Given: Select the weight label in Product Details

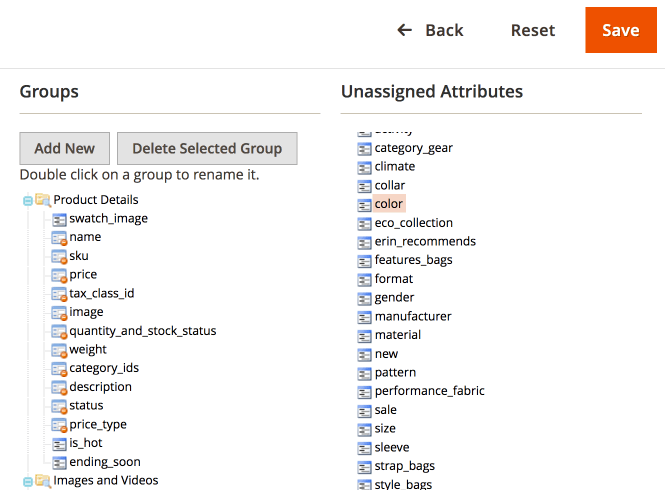Looking at the screenshot, I should (88, 350).
